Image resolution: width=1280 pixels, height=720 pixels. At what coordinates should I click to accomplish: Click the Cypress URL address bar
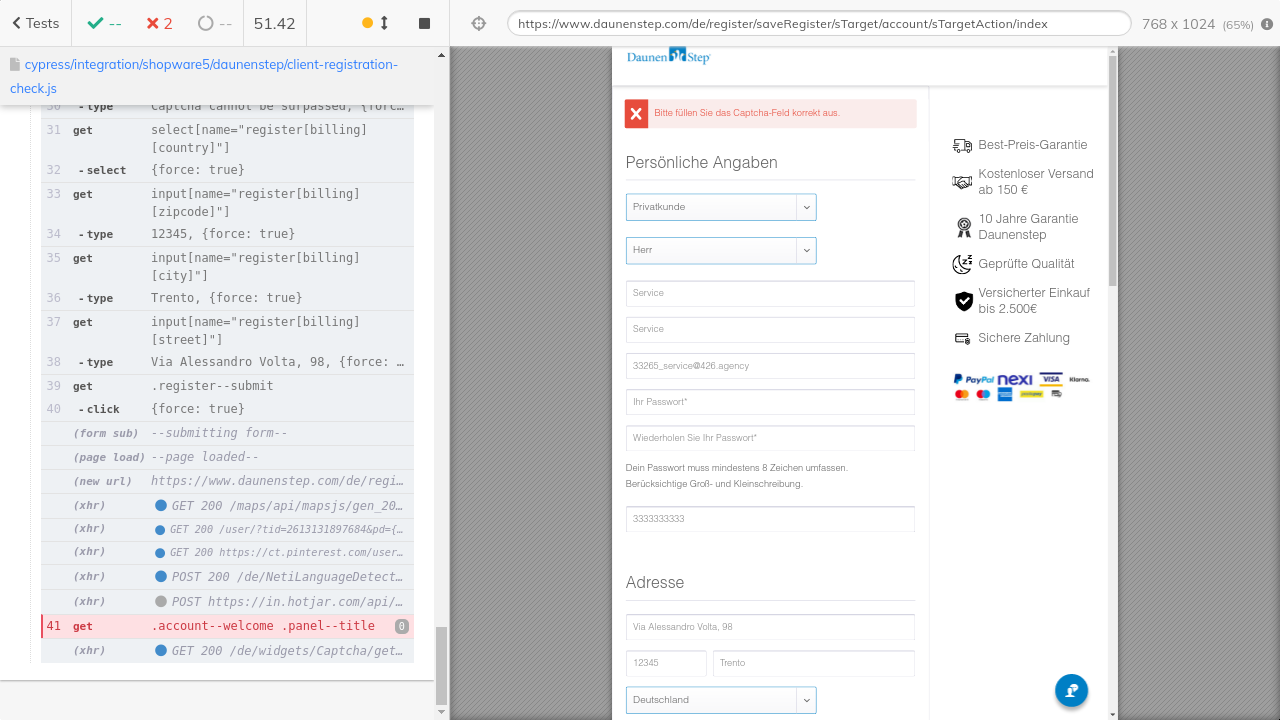point(818,23)
